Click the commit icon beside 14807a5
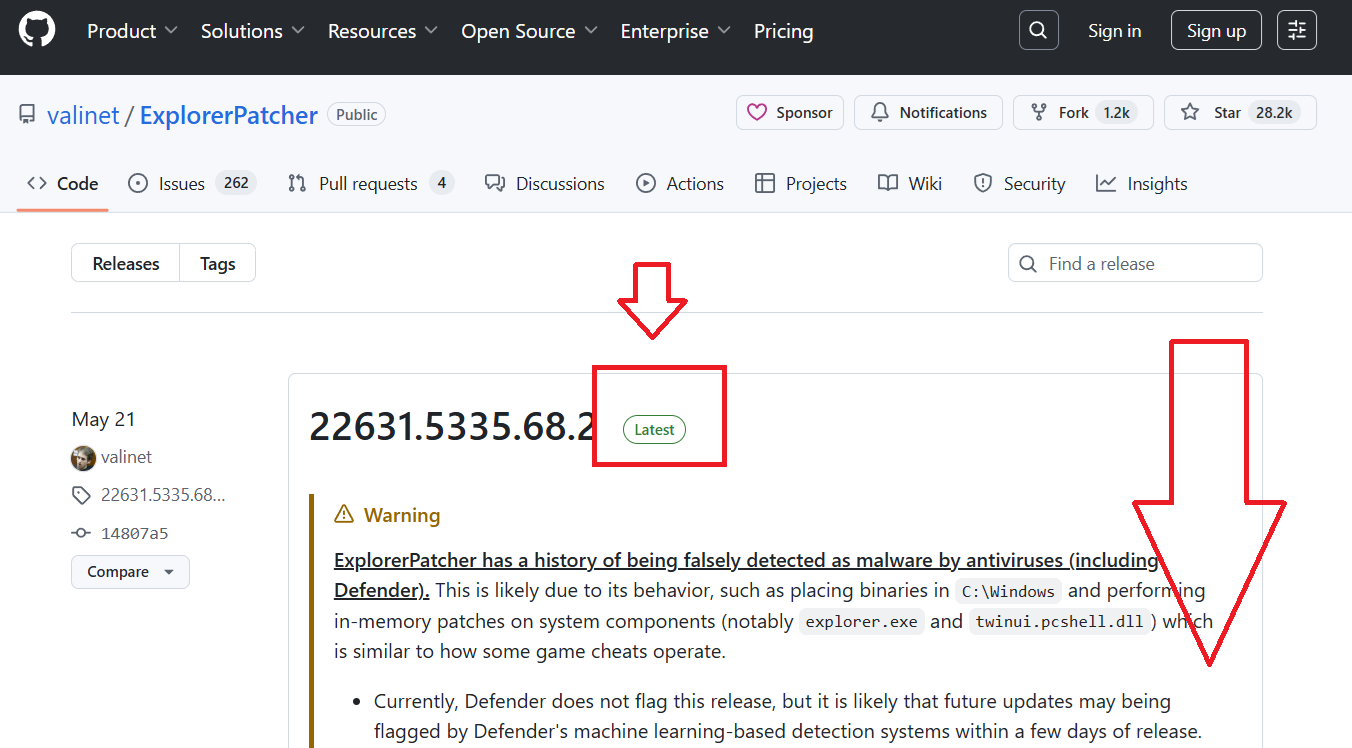Image resolution: width=1352 pixels, height=748 pixels. (81, 533)
